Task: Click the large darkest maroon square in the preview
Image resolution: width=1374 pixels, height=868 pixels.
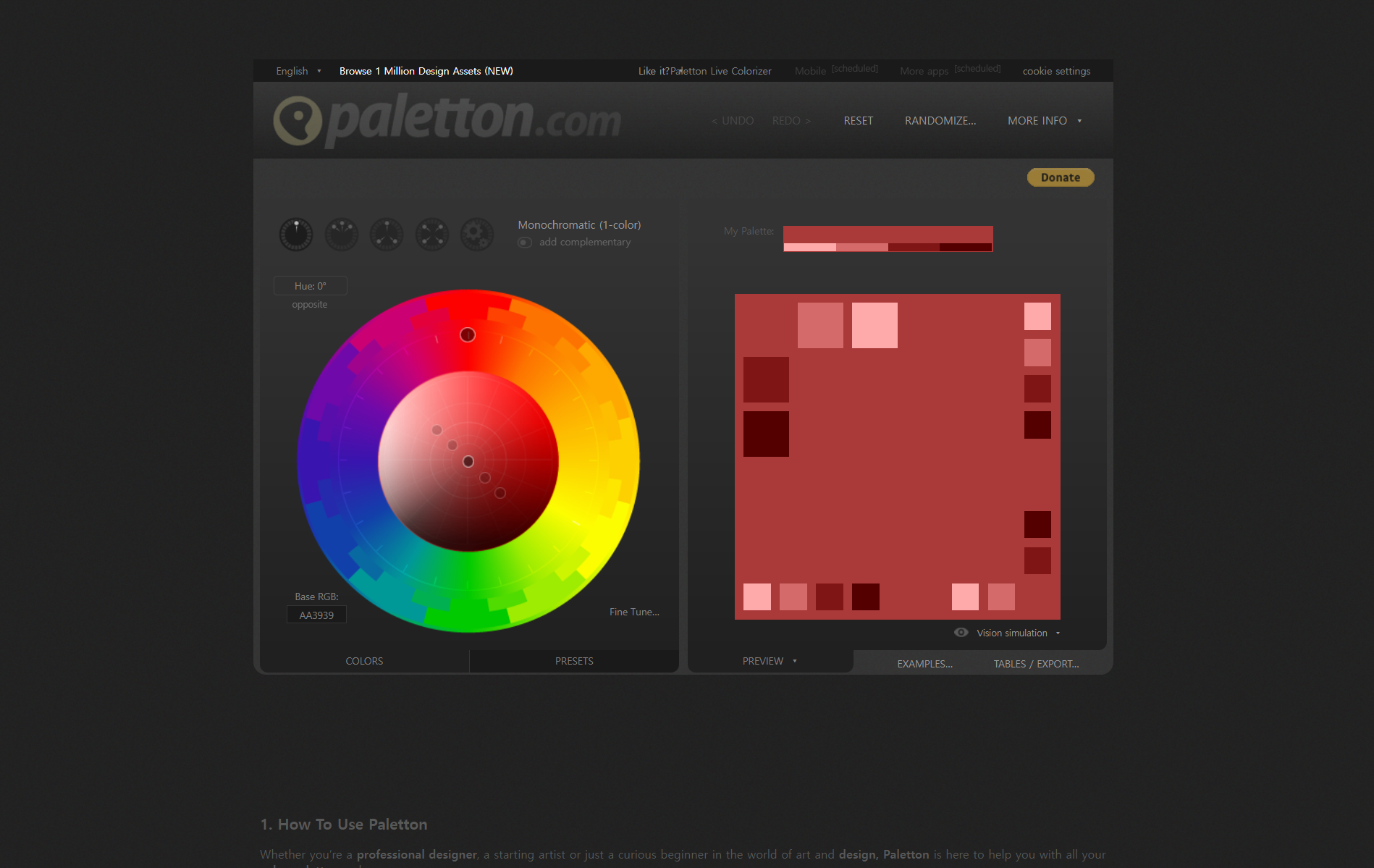Action: point(766,434)
